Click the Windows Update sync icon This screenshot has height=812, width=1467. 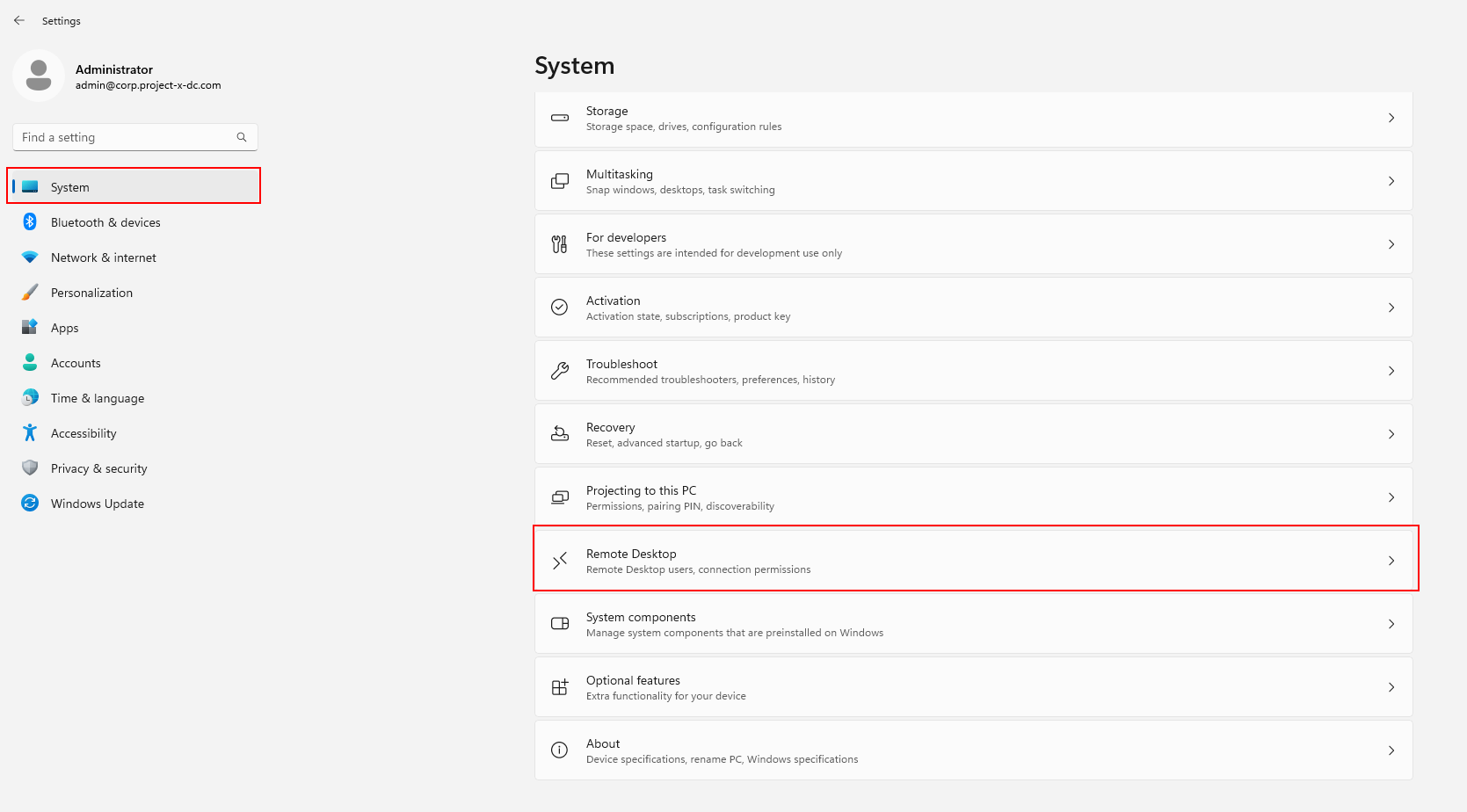pos(30,504)
